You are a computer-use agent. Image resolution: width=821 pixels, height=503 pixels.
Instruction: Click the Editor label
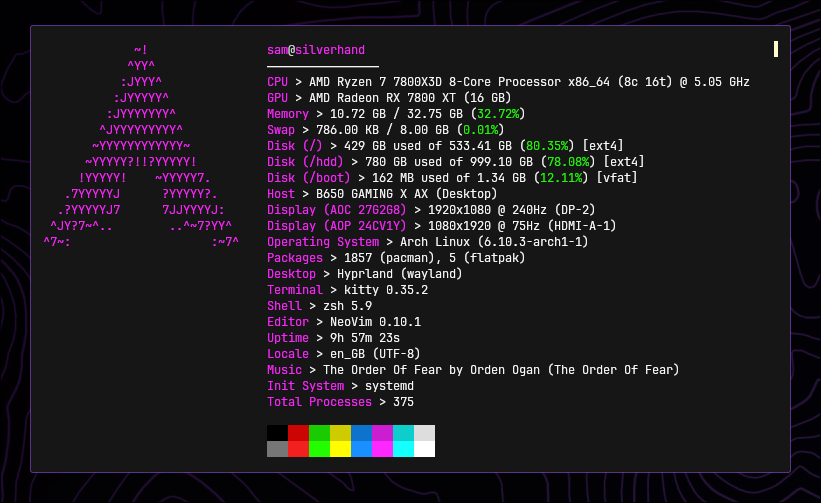click(x=288, y=322)
